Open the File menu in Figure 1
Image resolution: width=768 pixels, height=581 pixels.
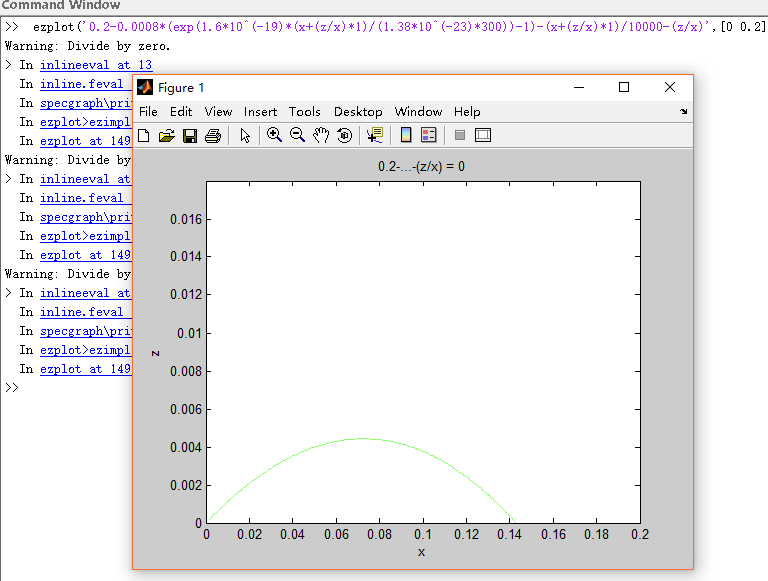[148, 112]
